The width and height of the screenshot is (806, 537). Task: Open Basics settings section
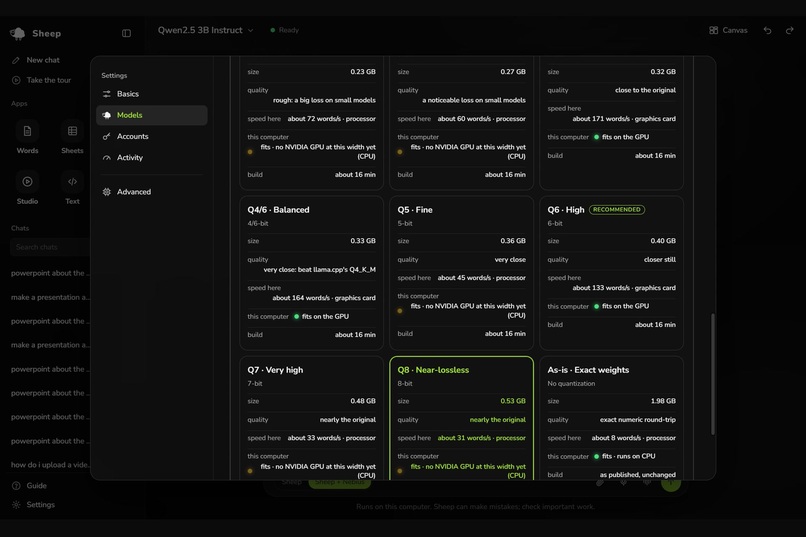click(x=152, y=94)
